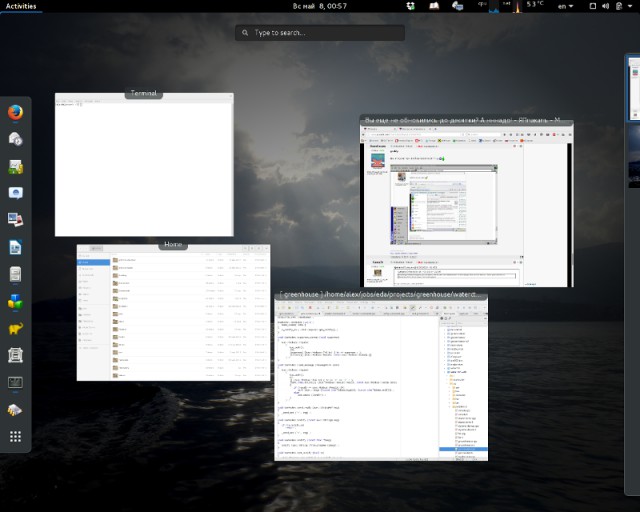This screenshot has height=512, width=640.
Task: Expand the system menu arrow
Action: 629,6
